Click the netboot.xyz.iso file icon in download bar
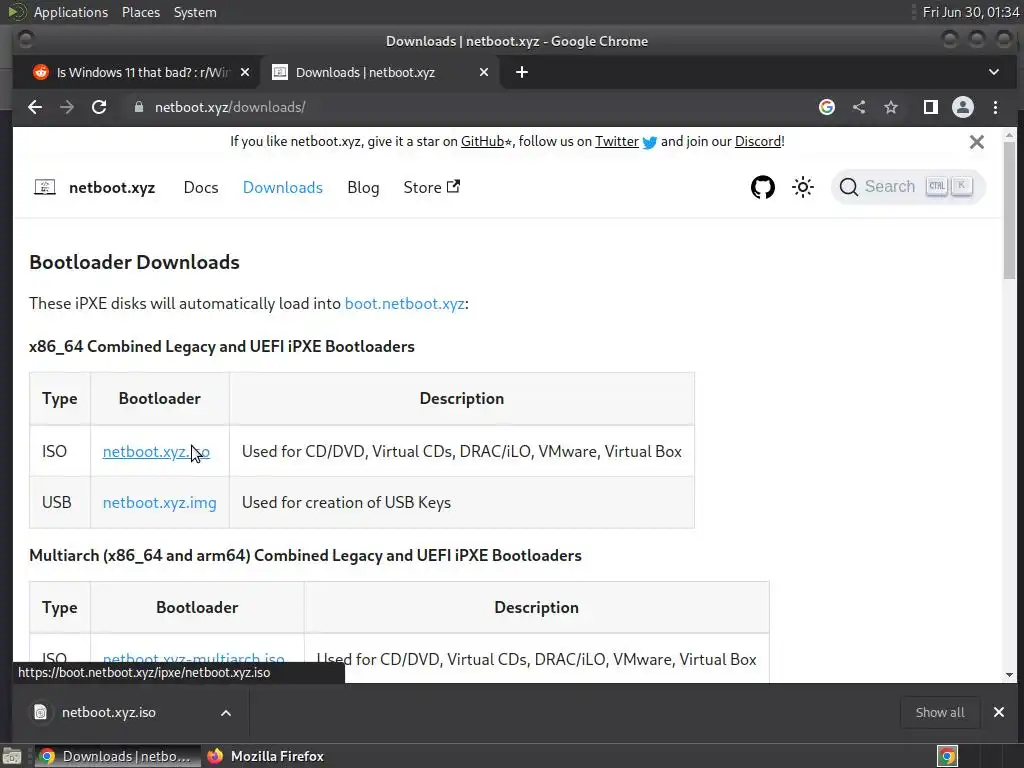Viewport: 1024px width, 768px height. (40, 712)
